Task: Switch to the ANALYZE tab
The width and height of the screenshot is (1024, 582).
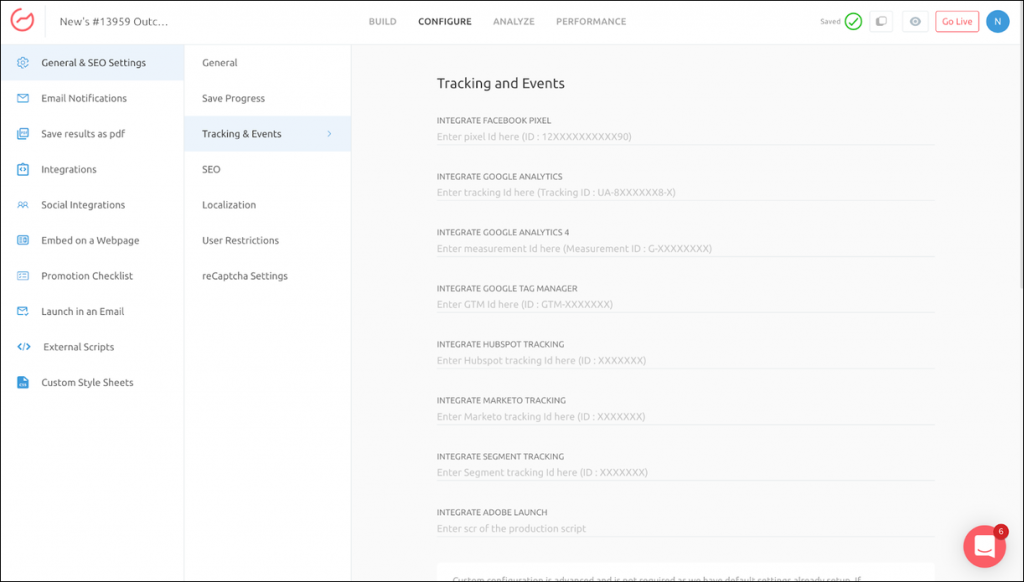Action: (513, 21)
